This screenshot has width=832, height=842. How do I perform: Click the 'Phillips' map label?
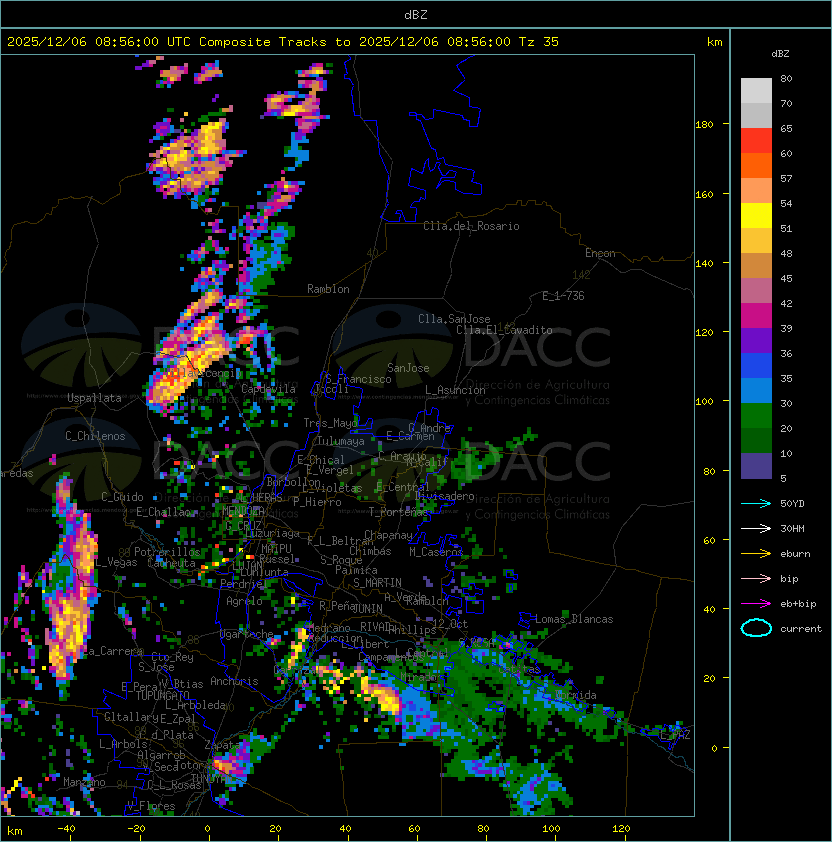[412, 629]
